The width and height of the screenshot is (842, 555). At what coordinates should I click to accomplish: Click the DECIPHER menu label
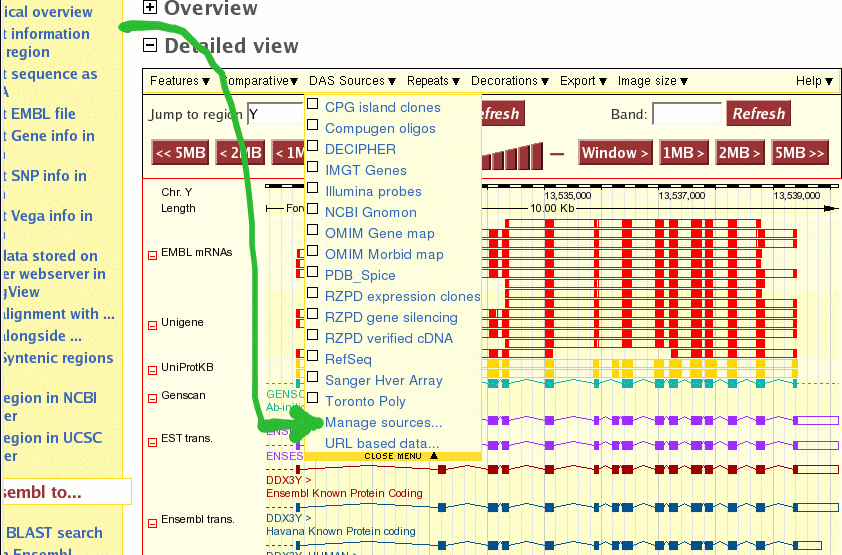point(360,149)
